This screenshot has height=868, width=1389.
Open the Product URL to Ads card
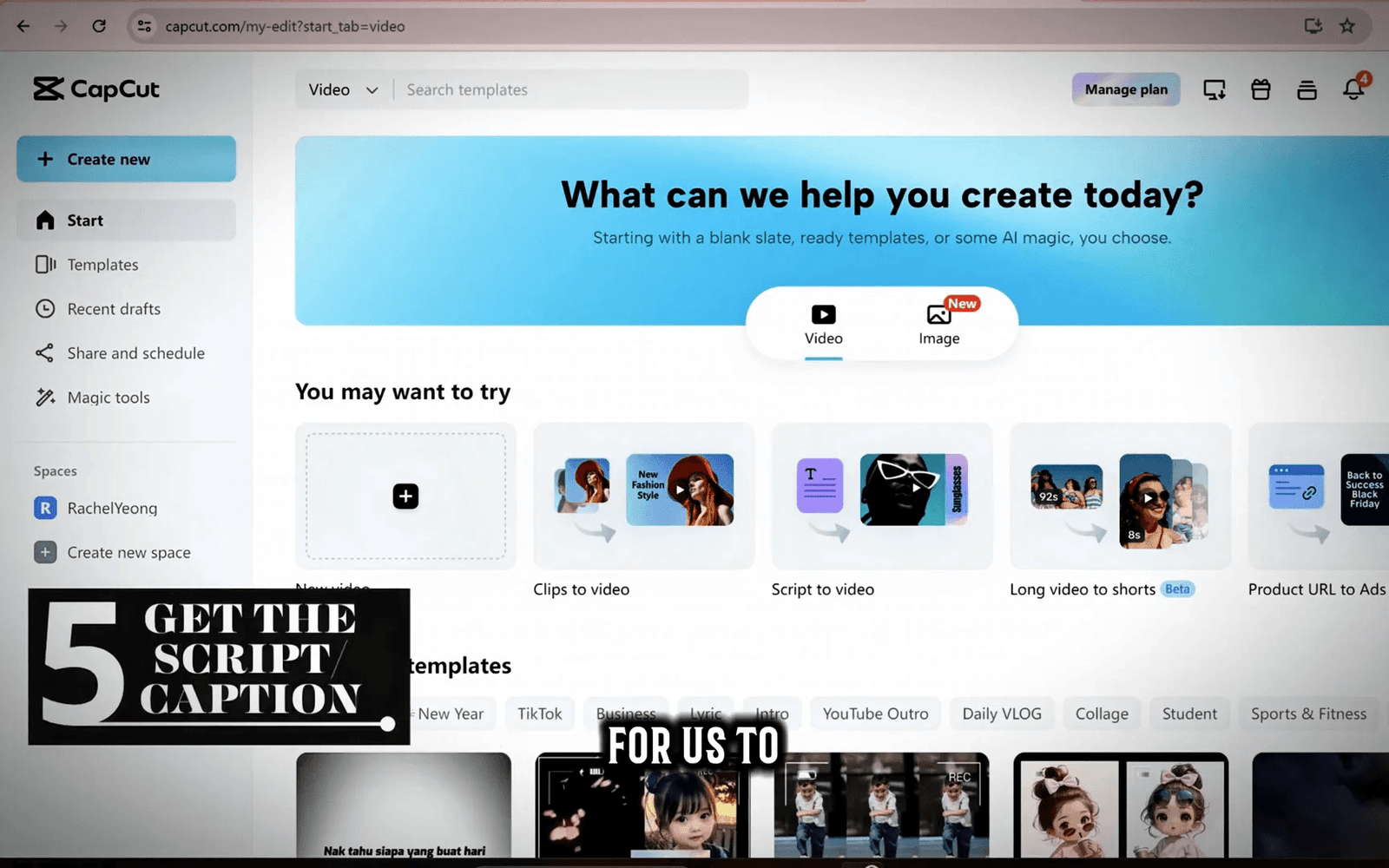coord(1319,496)
